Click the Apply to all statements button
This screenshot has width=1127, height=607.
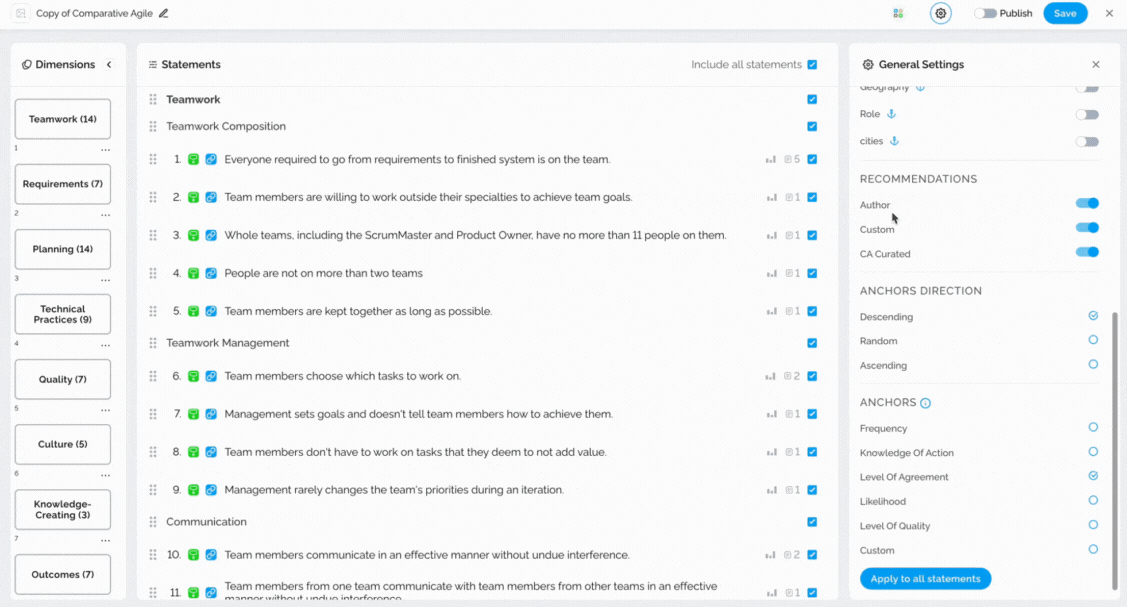[925, 578]
